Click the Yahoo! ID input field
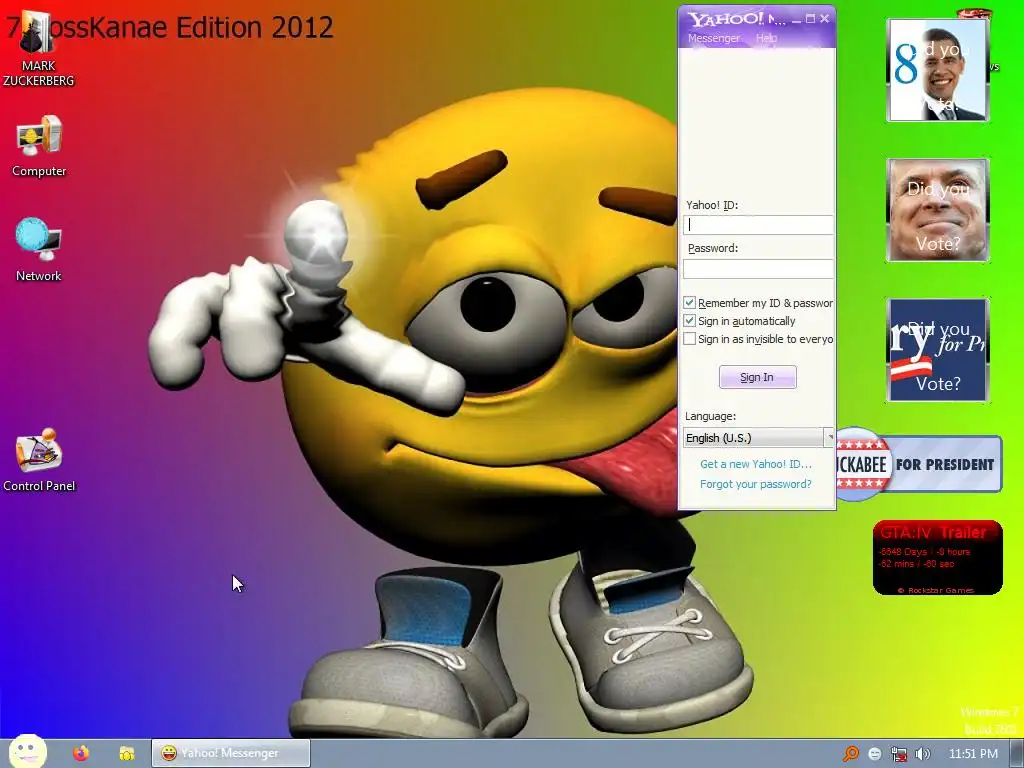1024x768 pixels. coord(758,225)
